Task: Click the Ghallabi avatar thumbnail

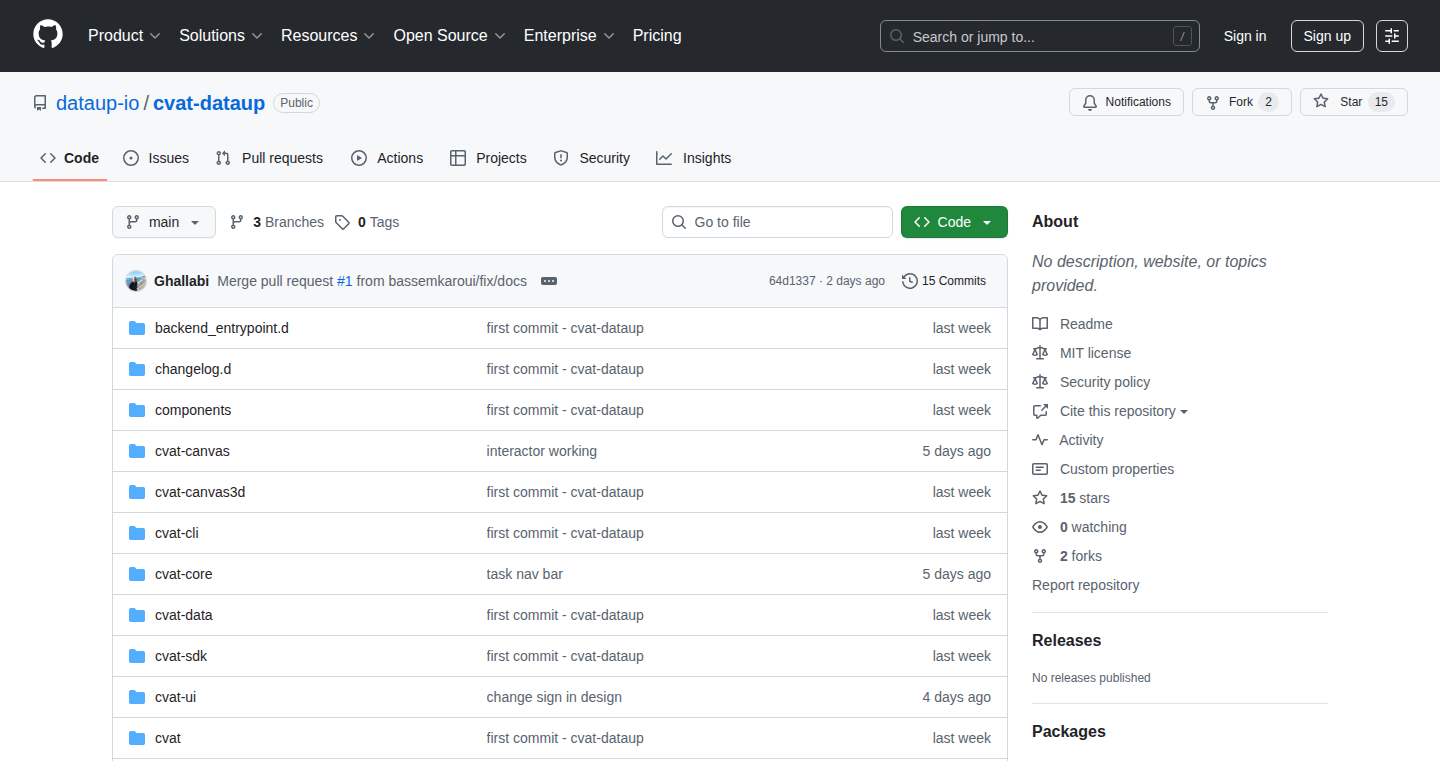Action: pyautogui.click(x=136, y=281)
